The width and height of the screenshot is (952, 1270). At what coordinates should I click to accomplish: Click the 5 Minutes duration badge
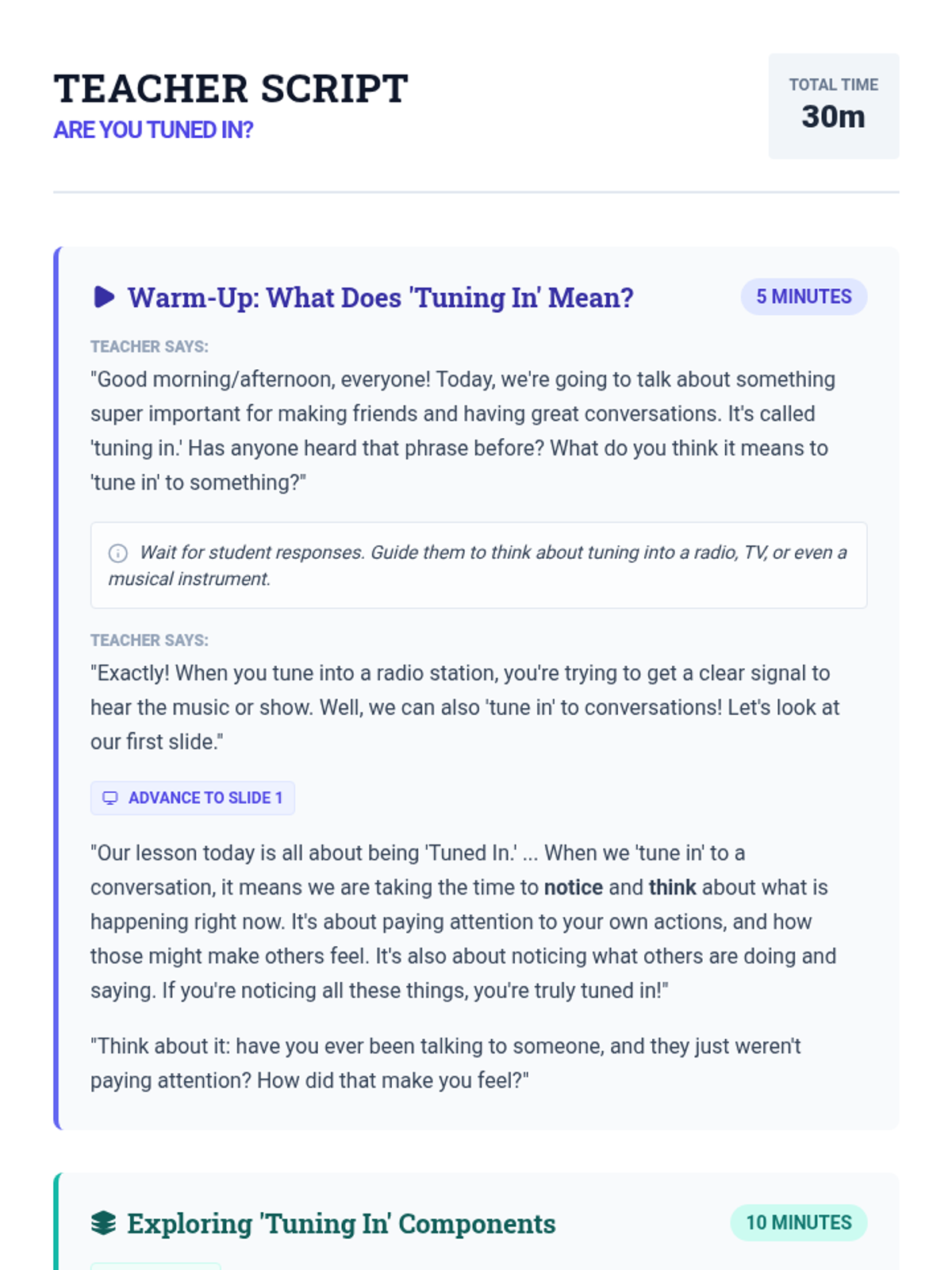point(804,297)
